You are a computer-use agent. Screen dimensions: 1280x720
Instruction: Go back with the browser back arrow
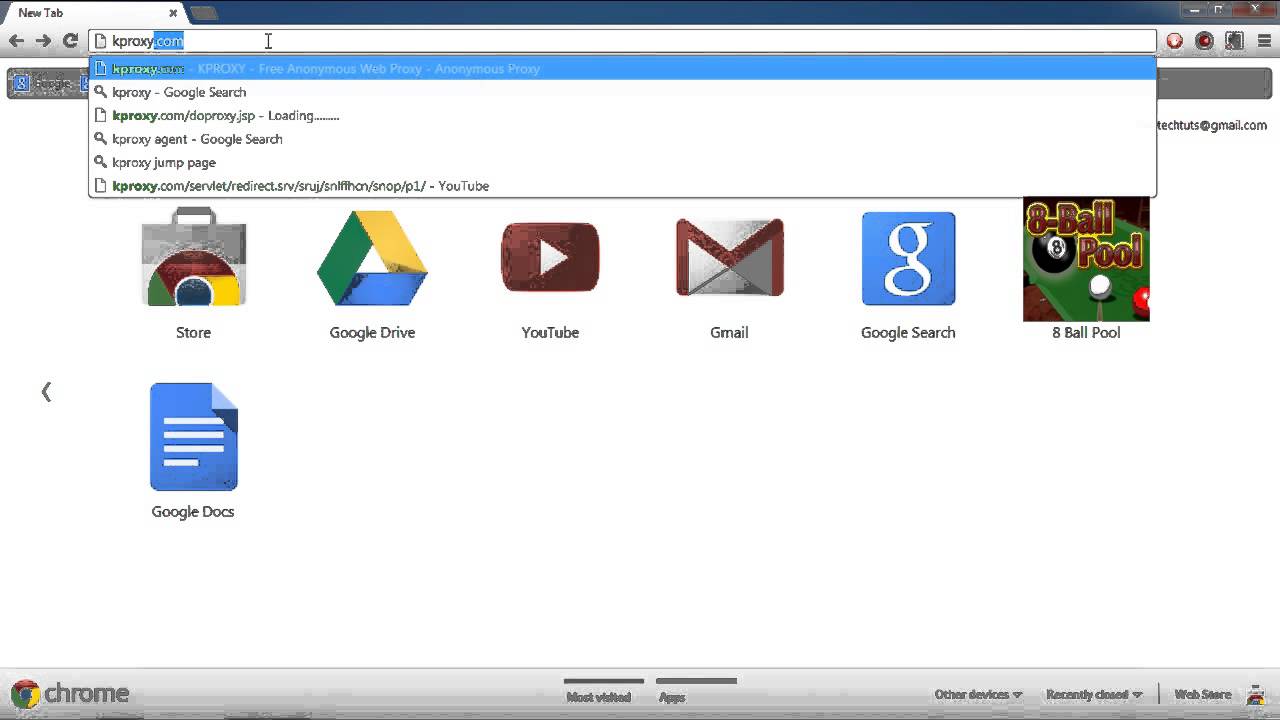[x=16, y=41]
